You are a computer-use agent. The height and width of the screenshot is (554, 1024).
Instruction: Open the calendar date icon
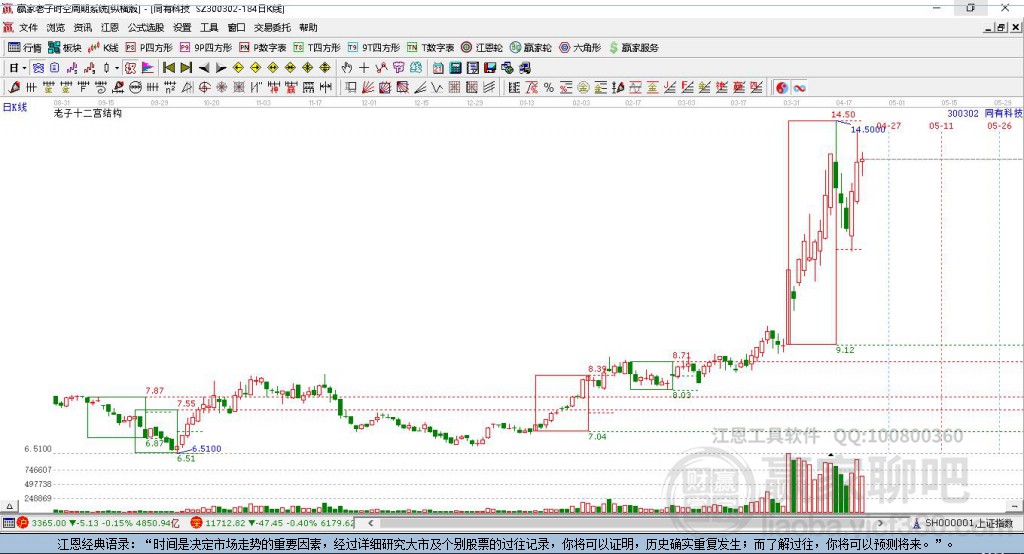[x=438, y=68]
